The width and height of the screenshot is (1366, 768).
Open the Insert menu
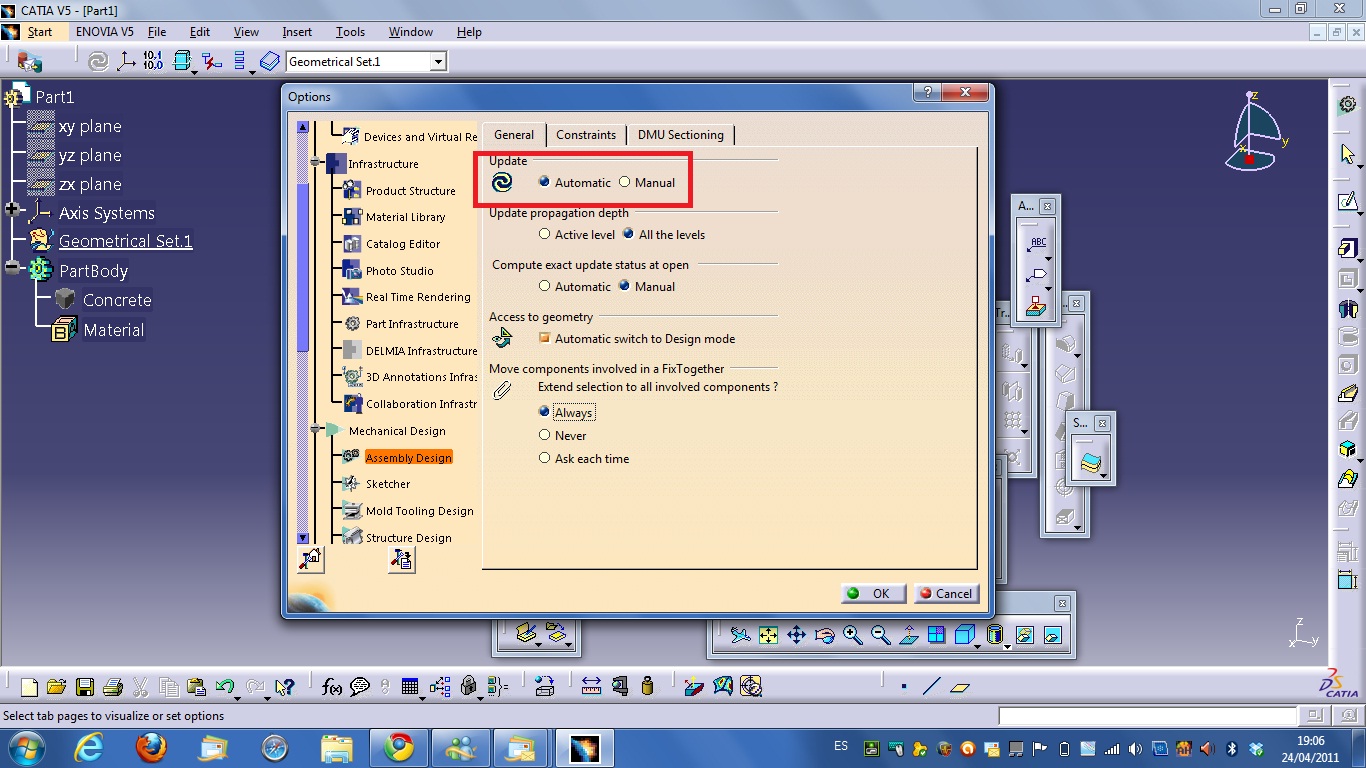(x=297, y=31)
